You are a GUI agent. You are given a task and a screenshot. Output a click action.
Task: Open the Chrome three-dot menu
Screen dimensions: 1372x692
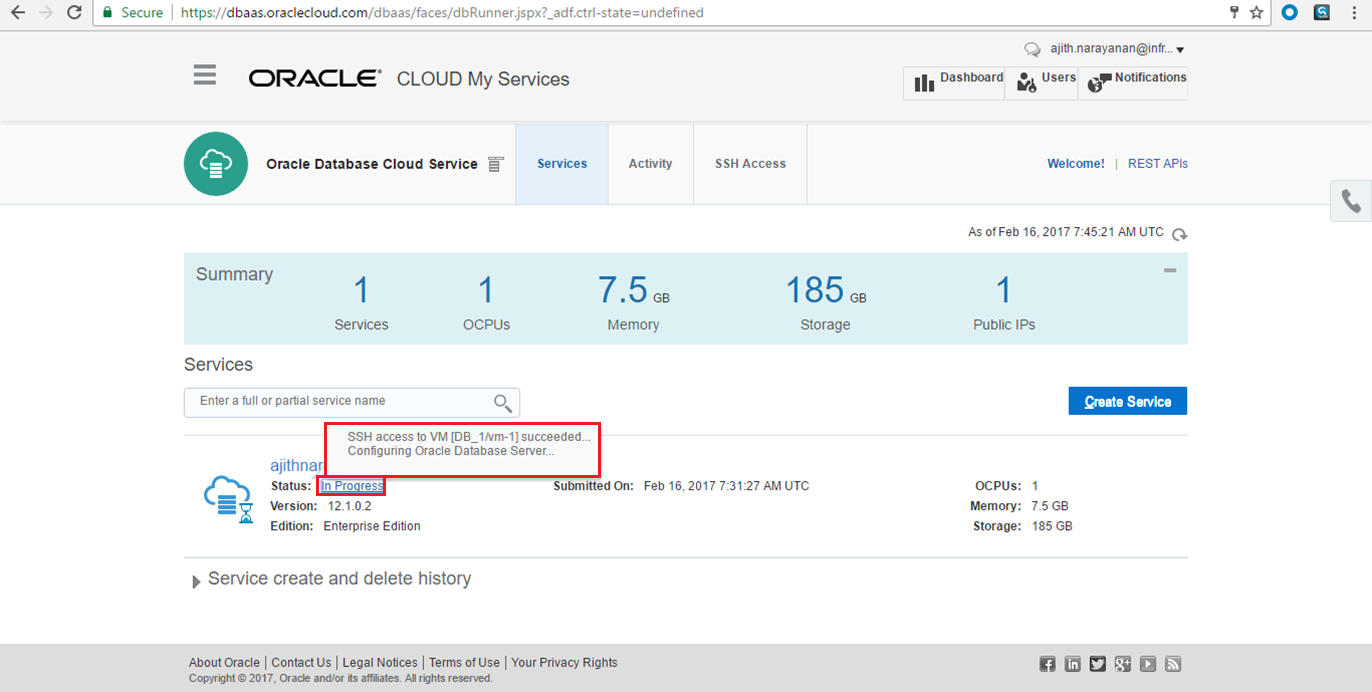[x=1354, y=13]
